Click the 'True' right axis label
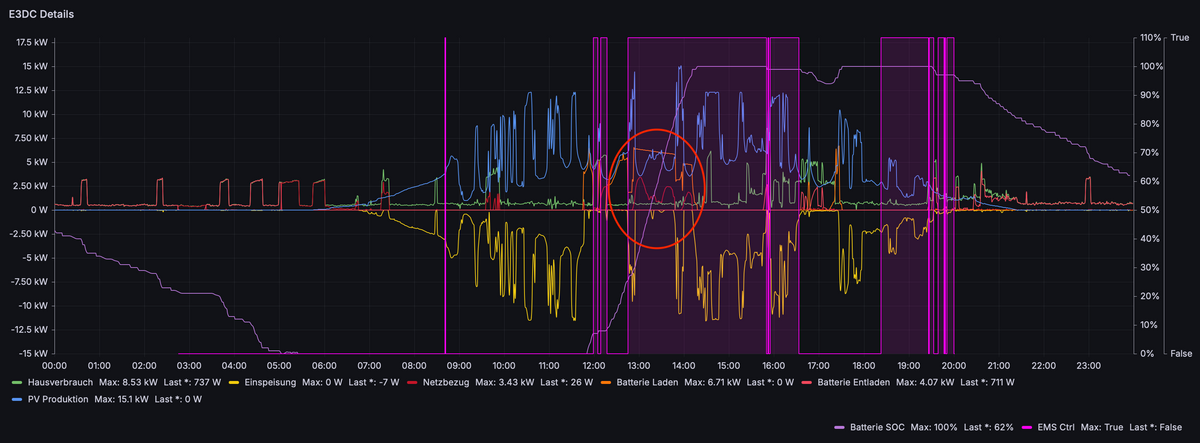 click(1181, 38)
